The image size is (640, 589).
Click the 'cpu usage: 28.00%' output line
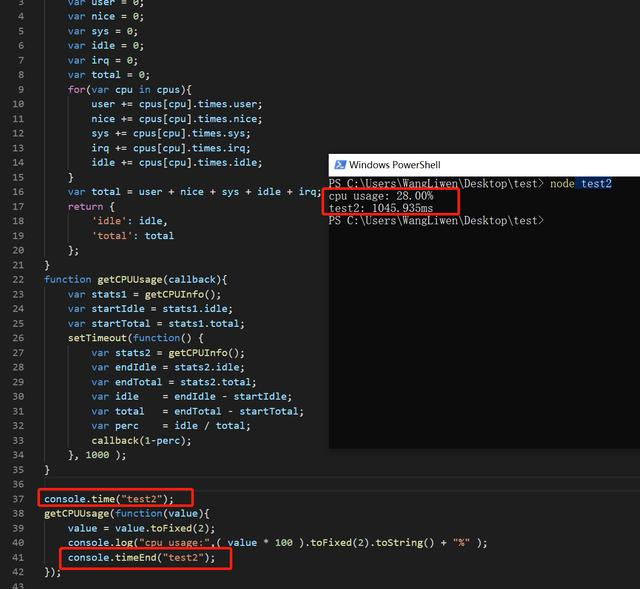(381, 196)
